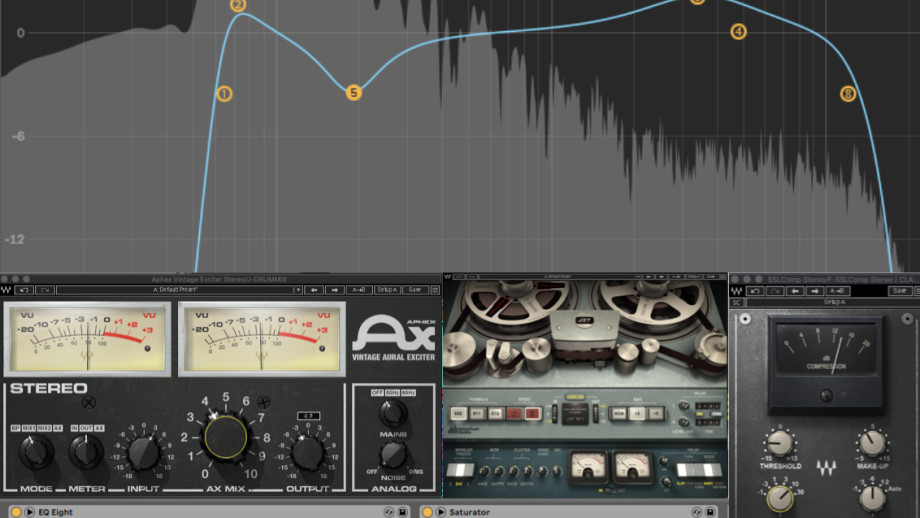Select EQ band node 1 on the curve

click(224, 94)
